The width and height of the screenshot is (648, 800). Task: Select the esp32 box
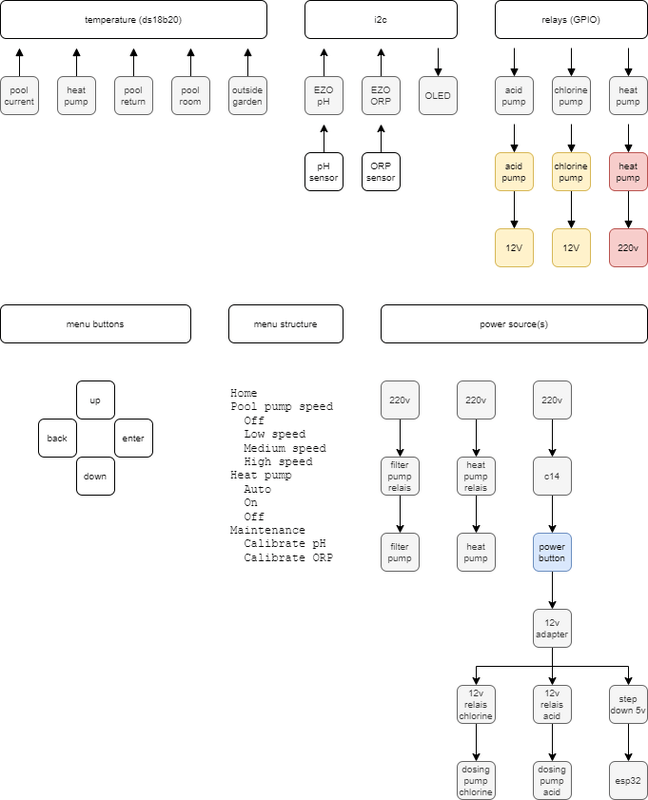click(x=628, y=781)
